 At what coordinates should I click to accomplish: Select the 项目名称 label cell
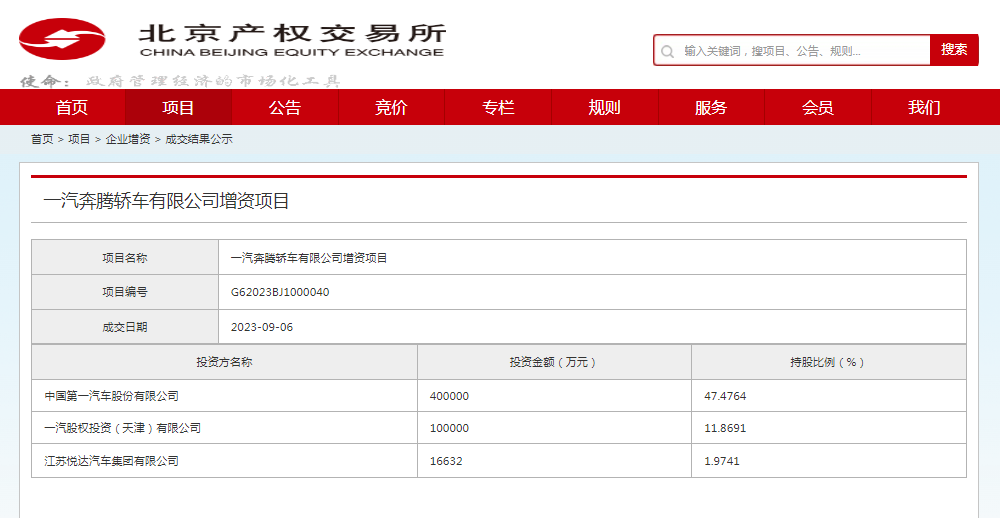[x=125, y=258]
